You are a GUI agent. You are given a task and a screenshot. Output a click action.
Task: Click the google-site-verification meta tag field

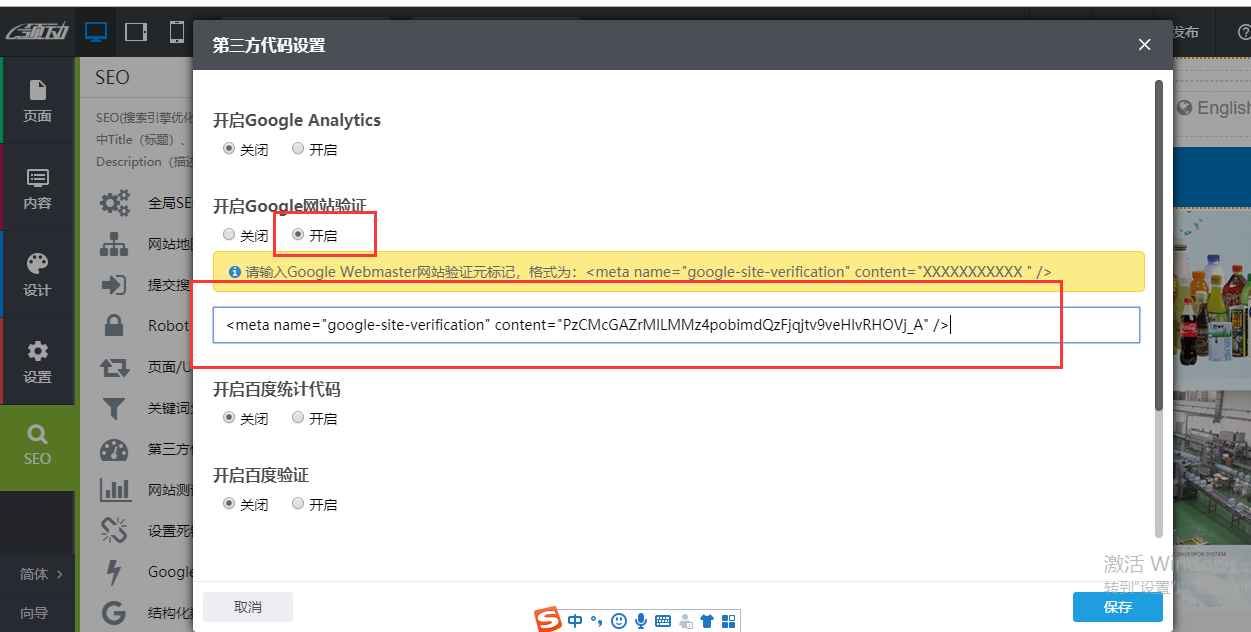[x=675, y=325]
